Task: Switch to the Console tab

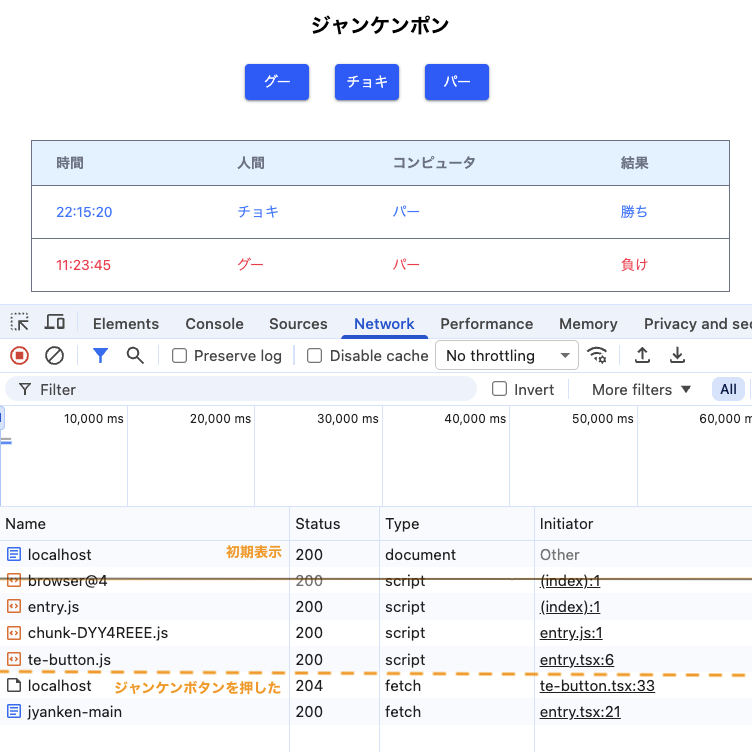Action: tap(214, 324)
